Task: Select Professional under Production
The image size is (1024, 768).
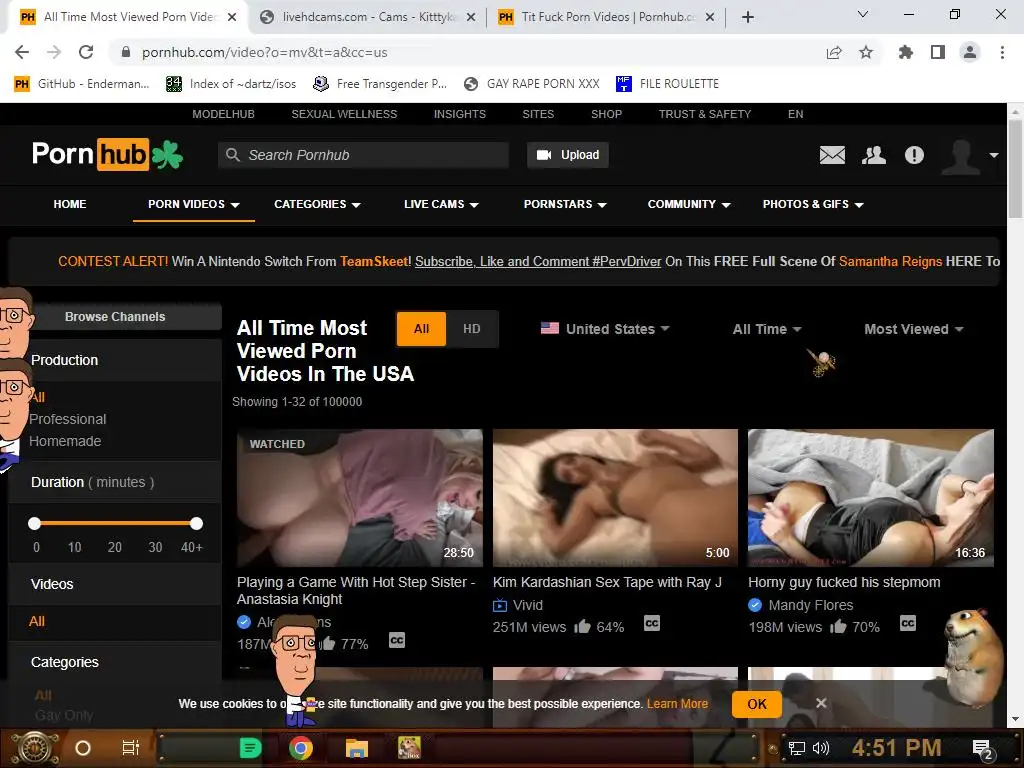Action: [x=67, y=419]
